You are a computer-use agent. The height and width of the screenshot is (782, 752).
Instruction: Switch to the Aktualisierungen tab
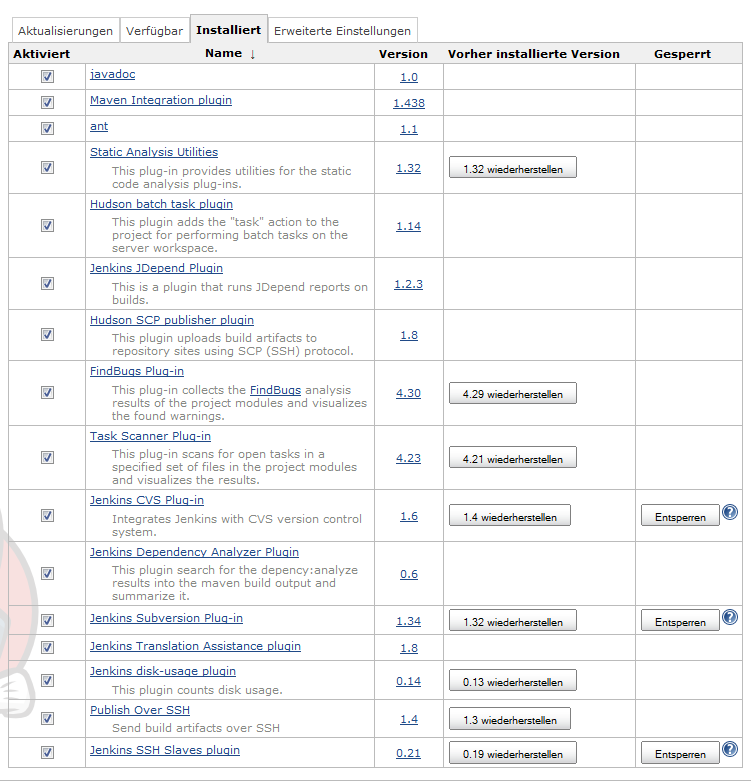tap(65, 31)
